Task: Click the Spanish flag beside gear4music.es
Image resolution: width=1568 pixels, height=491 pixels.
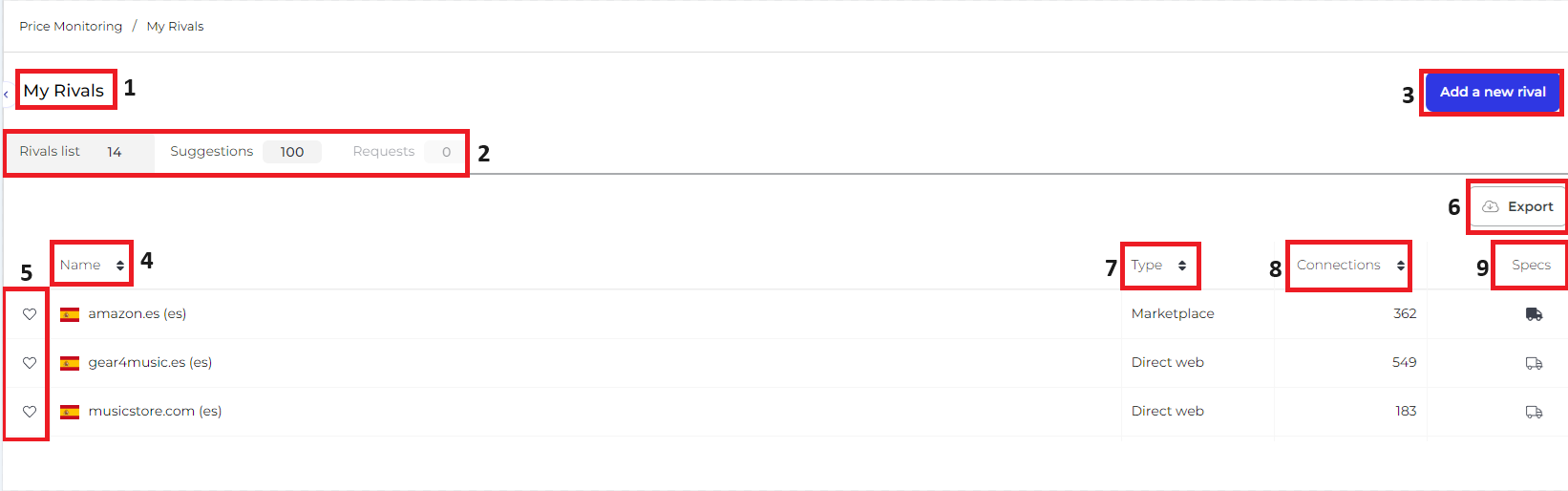Action: [x=70, y=363]
